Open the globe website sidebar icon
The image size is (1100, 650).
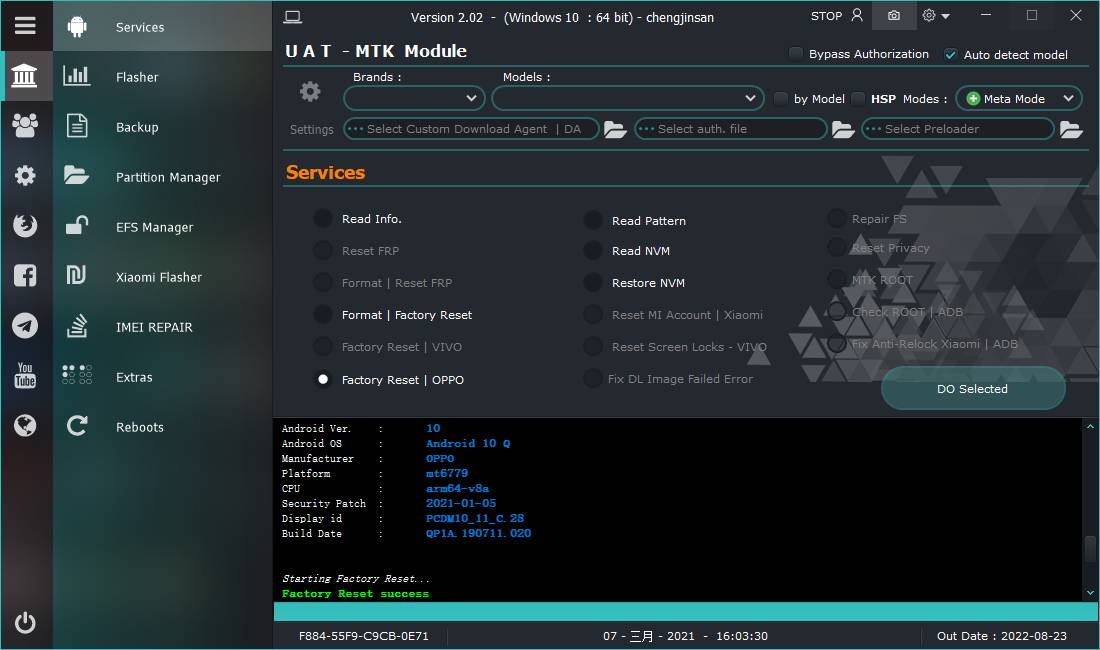tap(25, 426)
